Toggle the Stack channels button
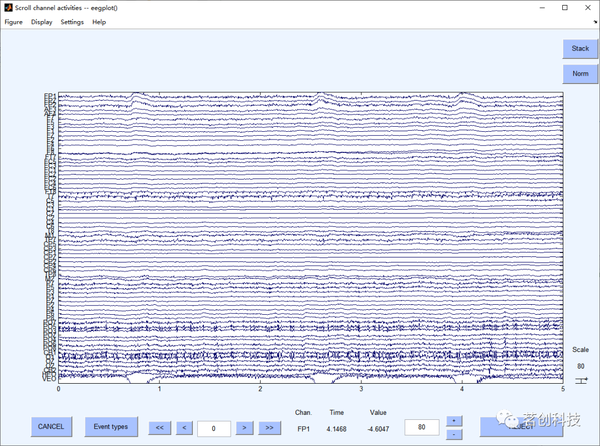600x446 pixels. coord(579,48)
